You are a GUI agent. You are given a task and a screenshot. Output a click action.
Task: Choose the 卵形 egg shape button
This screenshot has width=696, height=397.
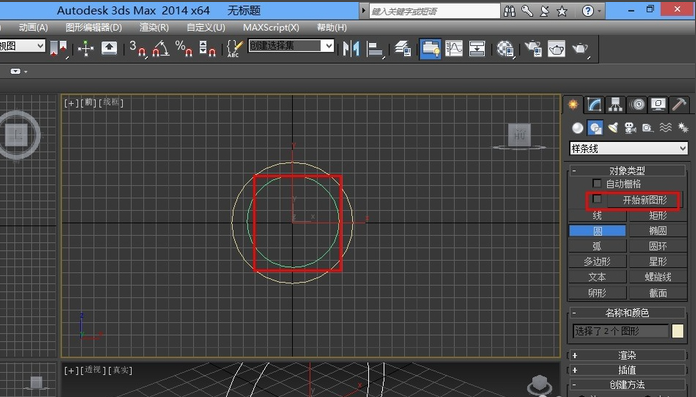click(597, 293)
